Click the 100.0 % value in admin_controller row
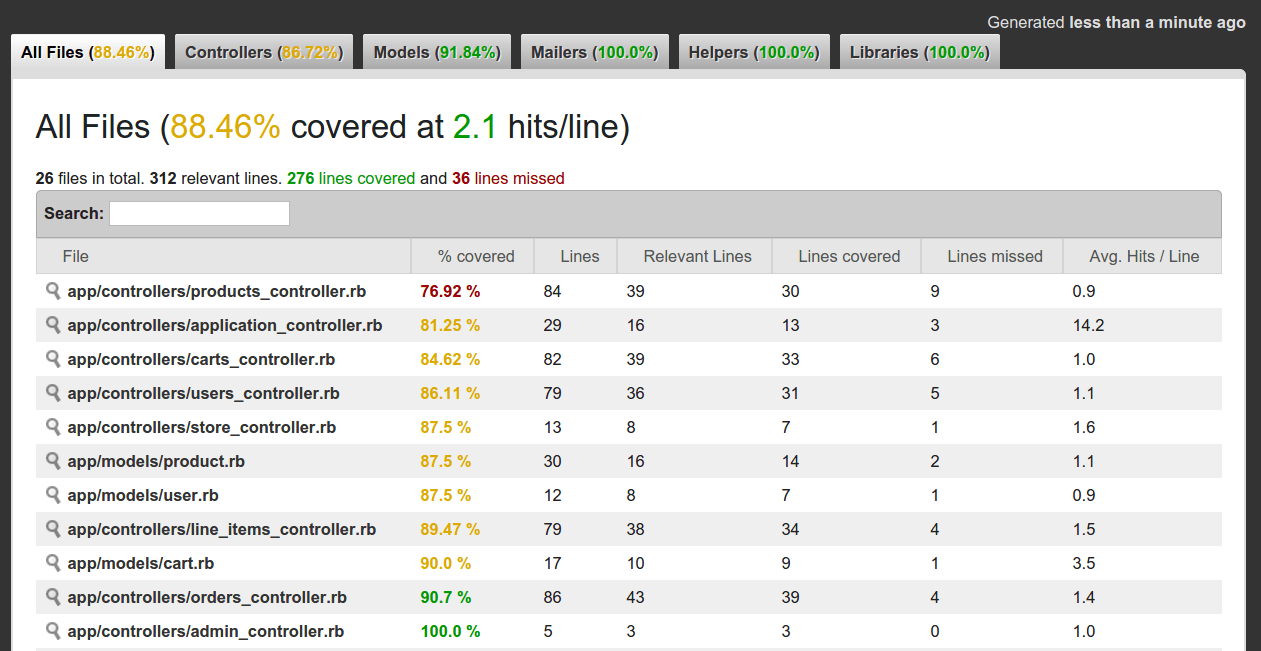 [450, 631]
